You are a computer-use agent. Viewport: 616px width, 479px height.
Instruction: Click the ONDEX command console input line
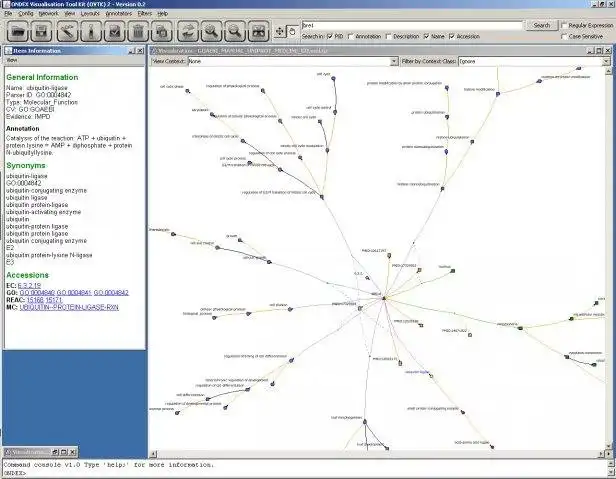(x=305, y=473)
